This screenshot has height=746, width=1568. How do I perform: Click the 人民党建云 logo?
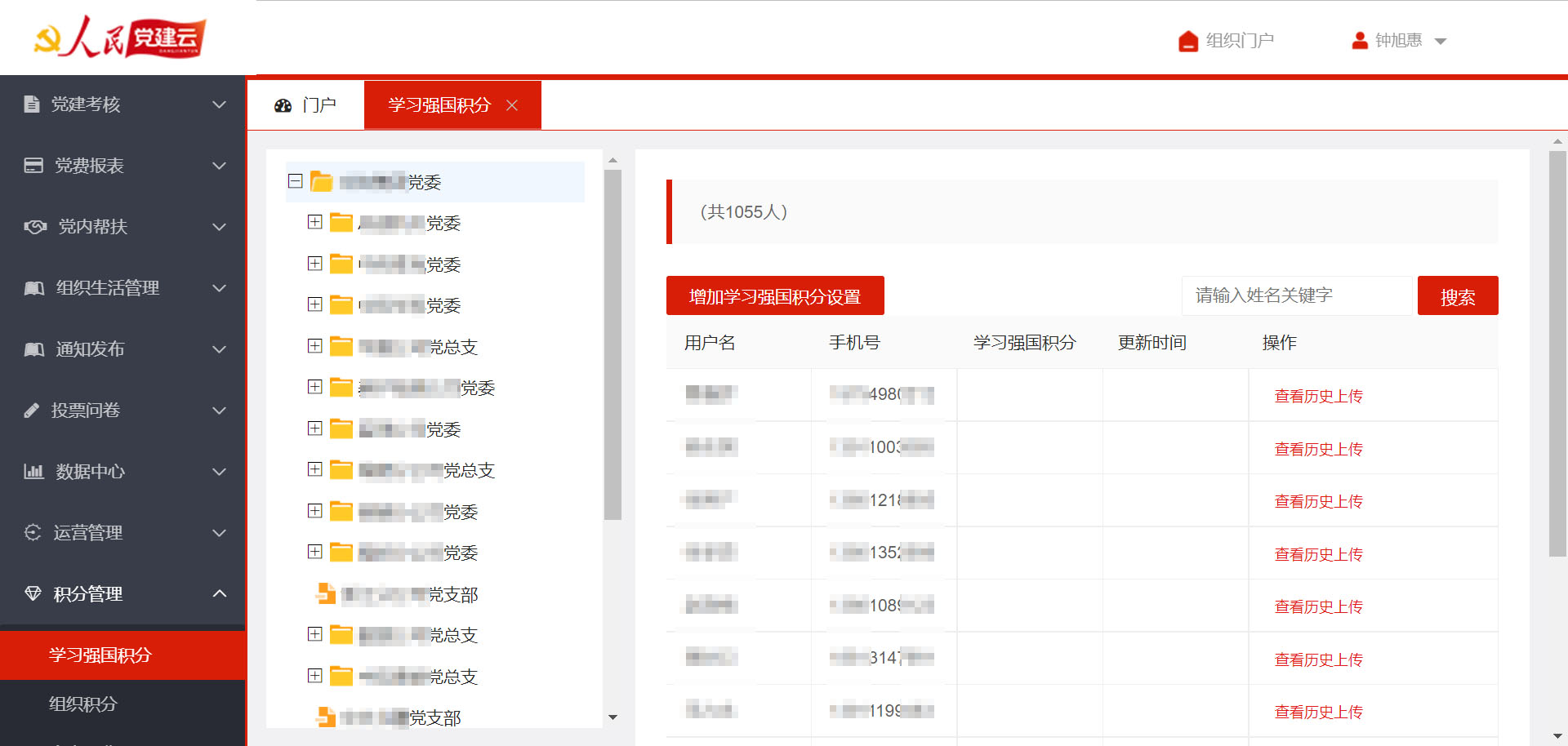tap(119, 37)
